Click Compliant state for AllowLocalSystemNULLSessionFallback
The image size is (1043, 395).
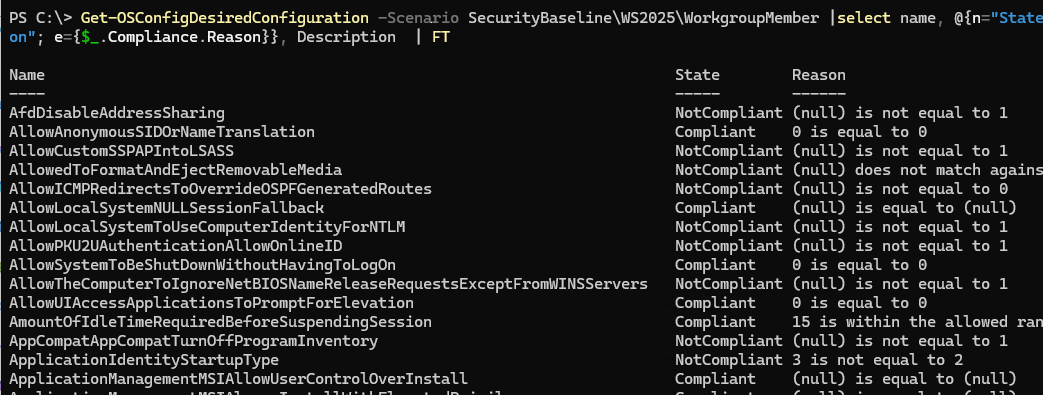[x=715, y=208]
